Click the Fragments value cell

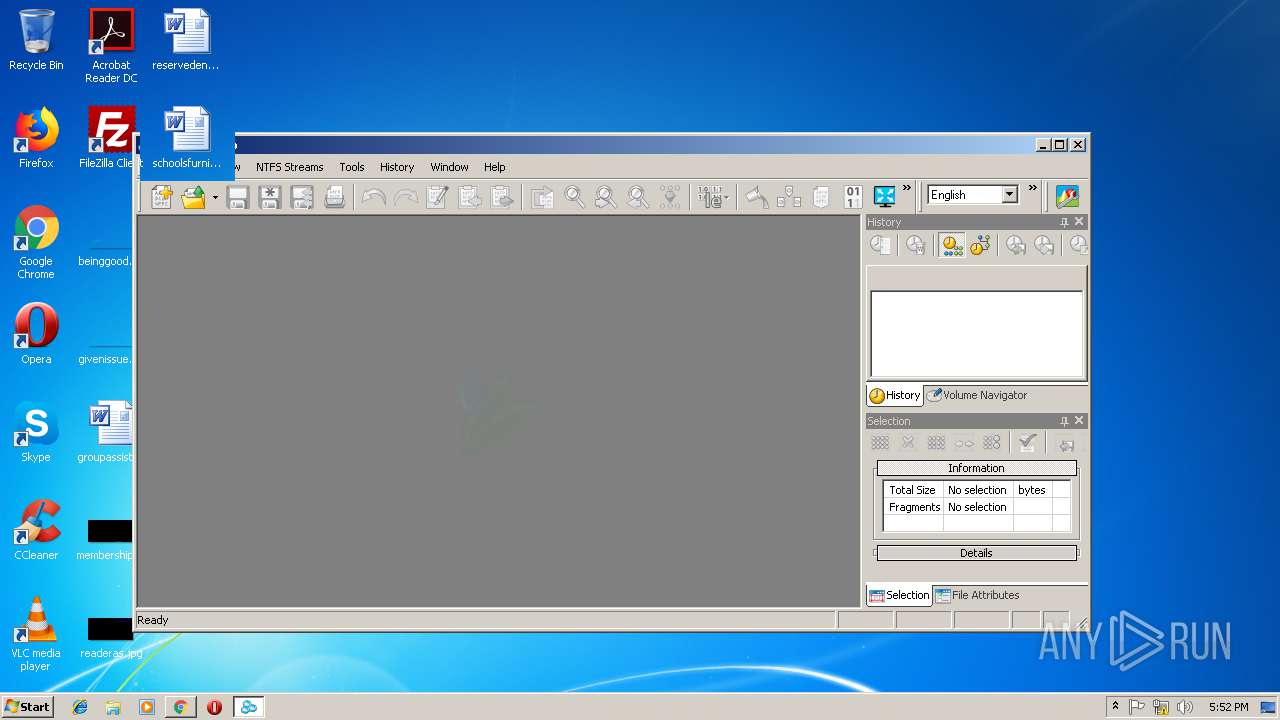click(x=977, y=507)
